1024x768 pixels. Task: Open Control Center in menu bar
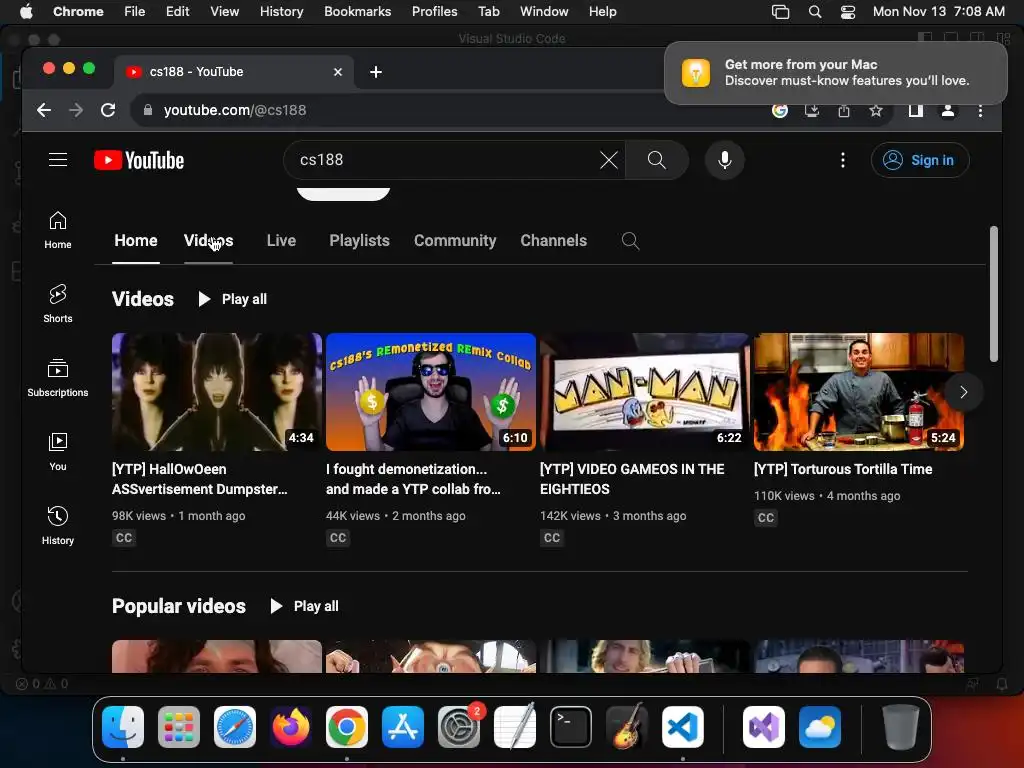click(x=847, y=11)
